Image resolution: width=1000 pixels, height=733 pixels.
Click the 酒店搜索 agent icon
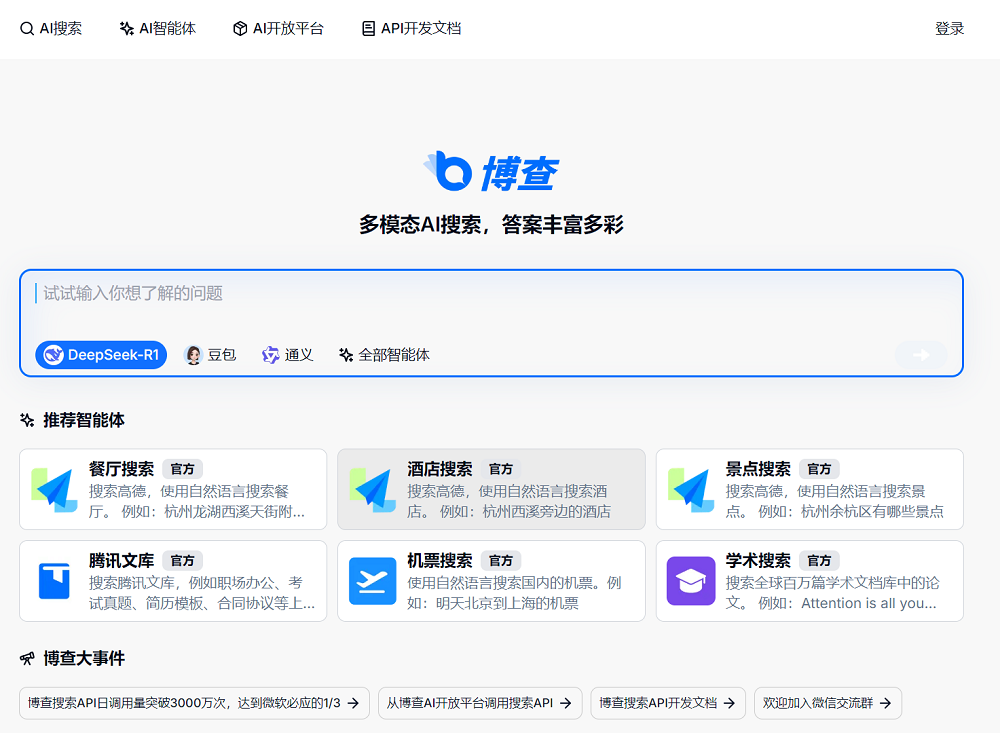(372, 489)
